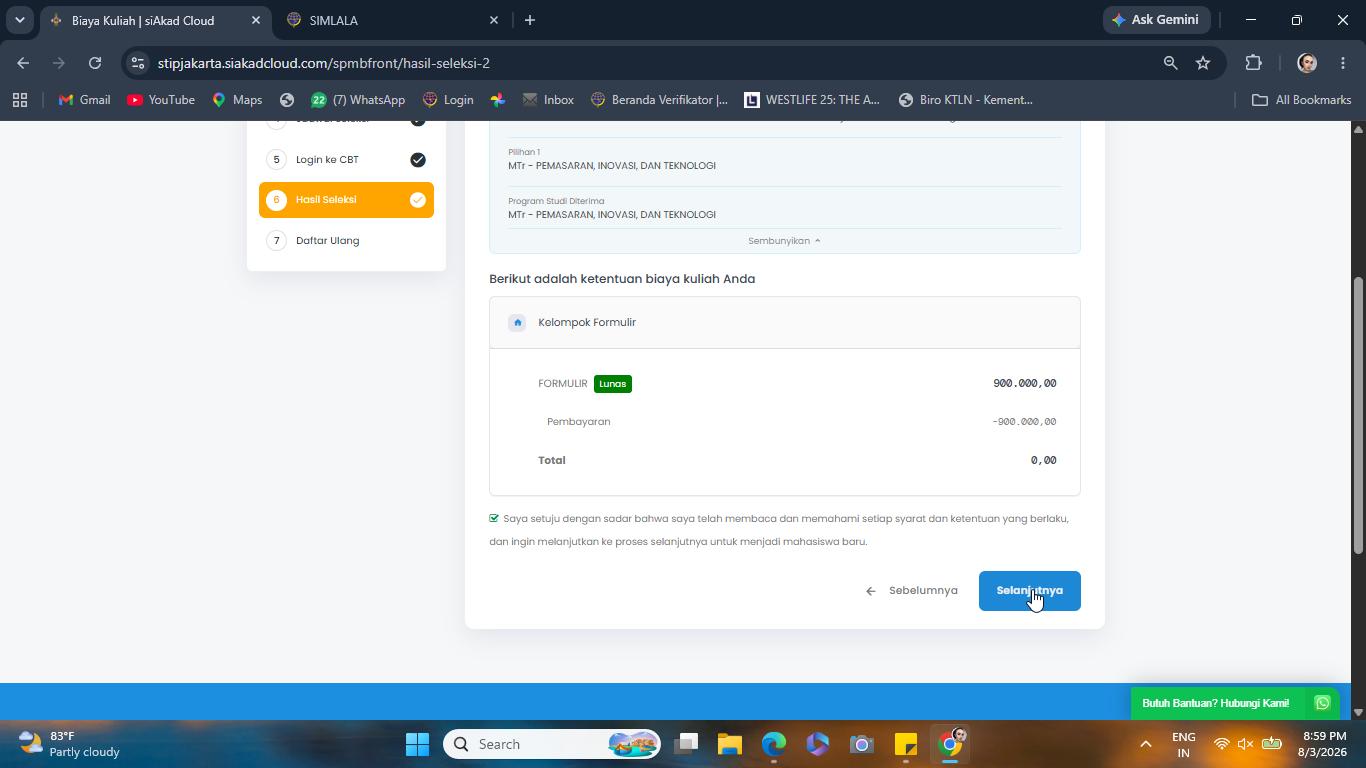Reload the page using the refresh icon
Image resolution: width=1366 pixels, height=768 pixels.
pos(95,63)
